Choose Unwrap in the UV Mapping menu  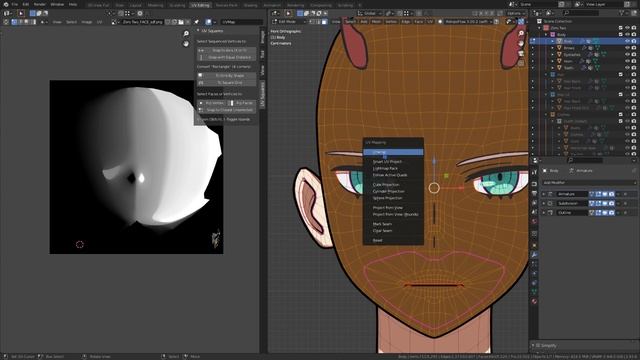point(393,152)
